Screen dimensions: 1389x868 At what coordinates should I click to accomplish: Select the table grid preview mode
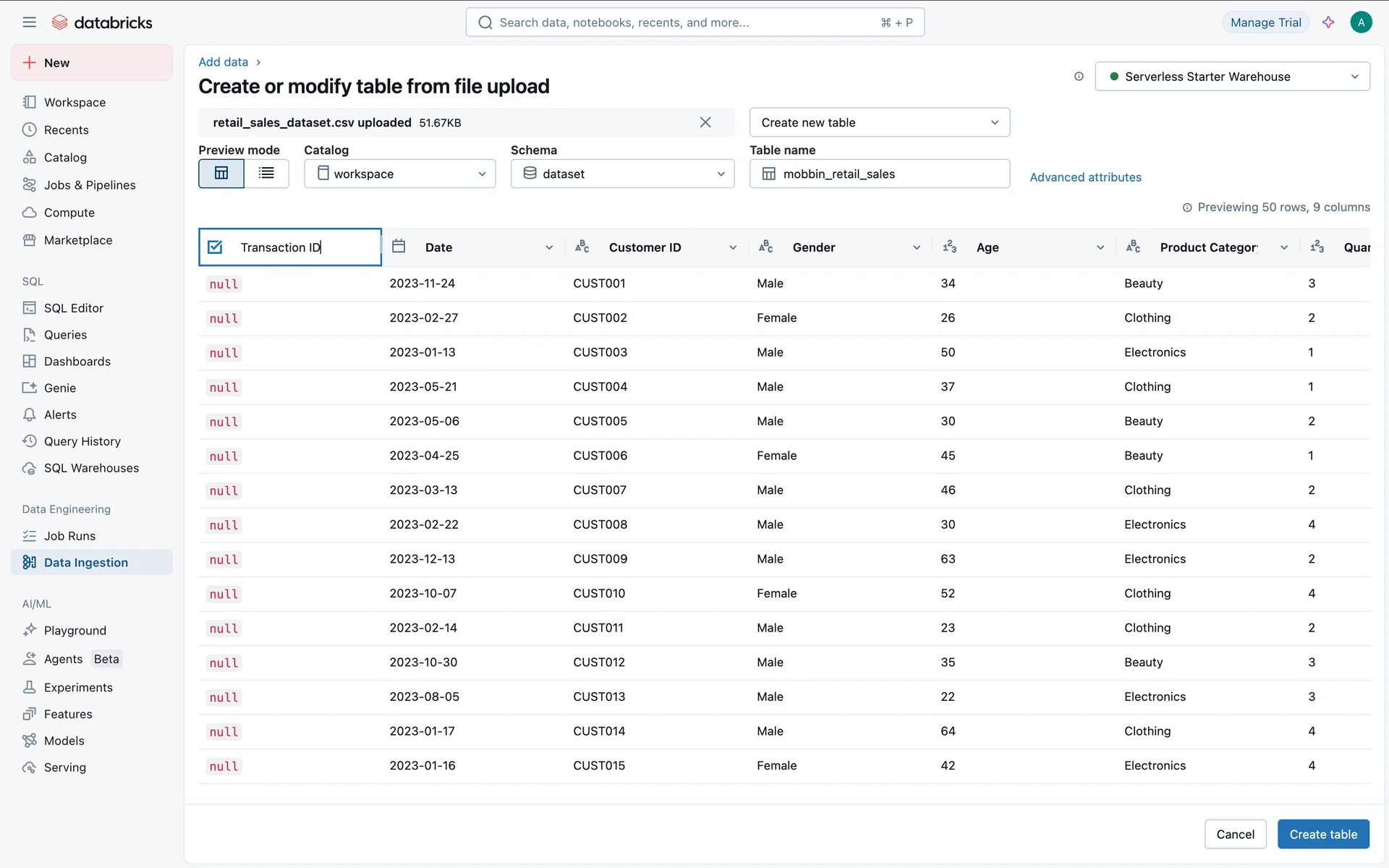point(221,174)
